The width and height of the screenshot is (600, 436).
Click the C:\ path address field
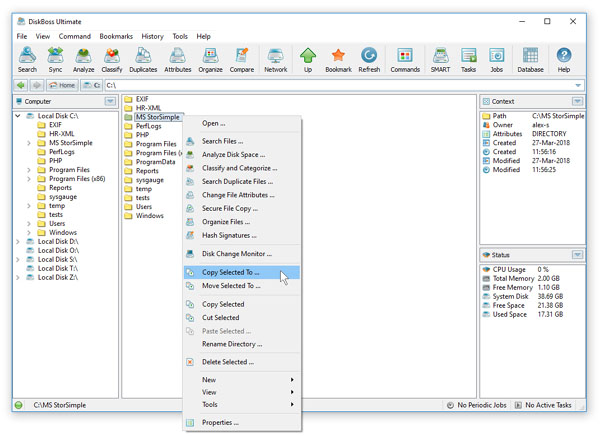coord(339,85)
